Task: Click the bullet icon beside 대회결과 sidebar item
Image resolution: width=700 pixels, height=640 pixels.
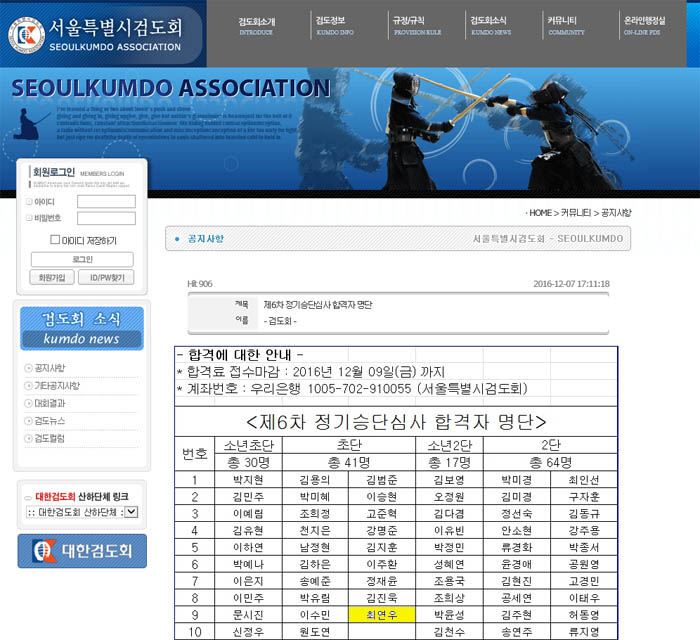Action: [28, 403]
